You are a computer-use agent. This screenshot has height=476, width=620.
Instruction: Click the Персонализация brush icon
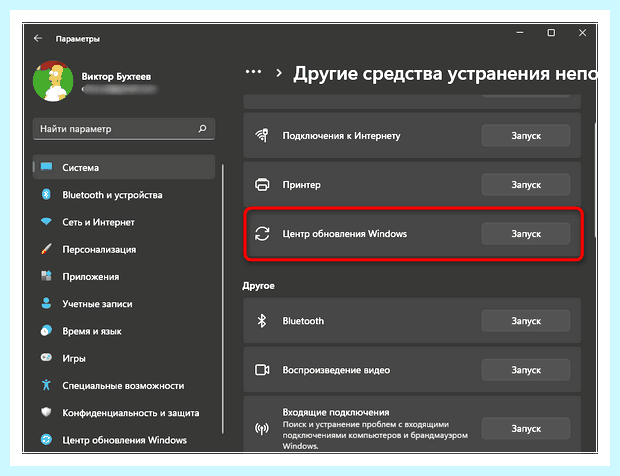[46, 249]
